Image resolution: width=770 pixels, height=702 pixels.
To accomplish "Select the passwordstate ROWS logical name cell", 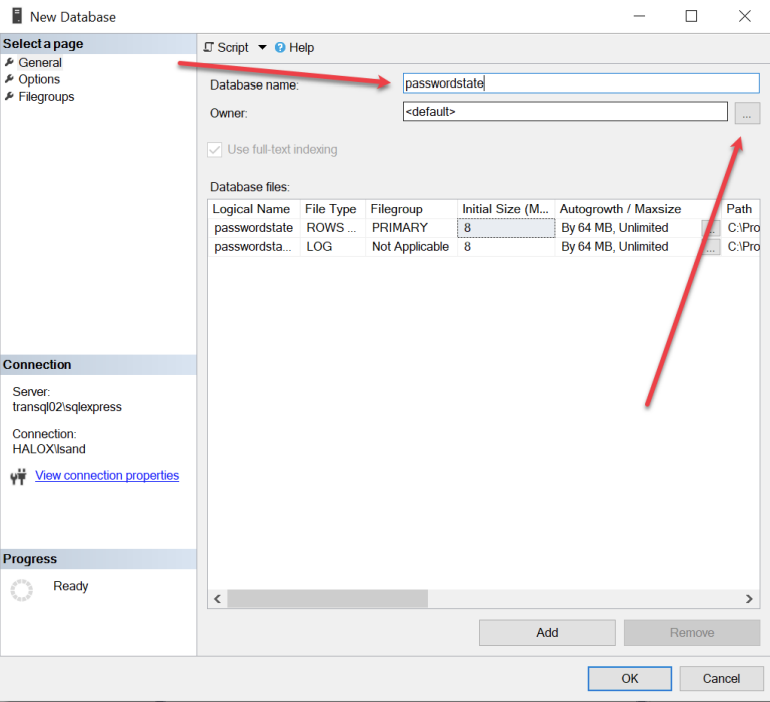I will (x=254, y=228).
